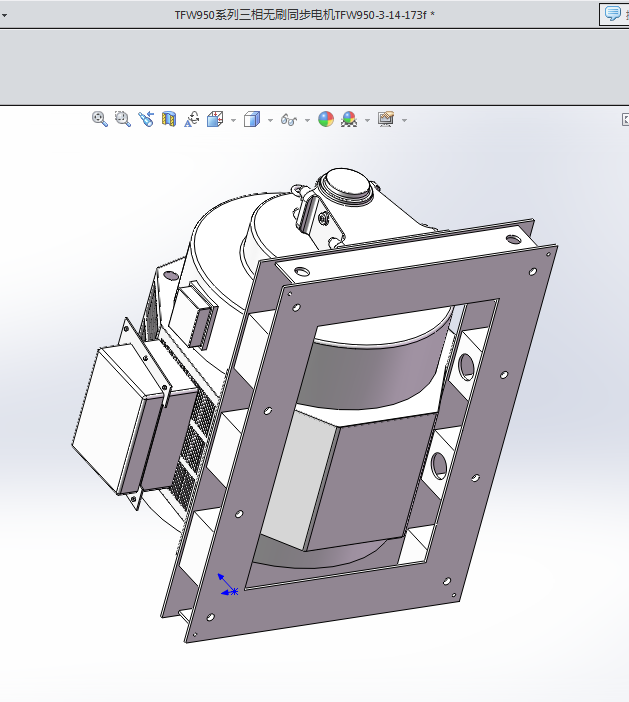Click the Apply Scene icon
The height and width of the screenshot is (702, 629).
pyautogui.click(x=349, y=119)
